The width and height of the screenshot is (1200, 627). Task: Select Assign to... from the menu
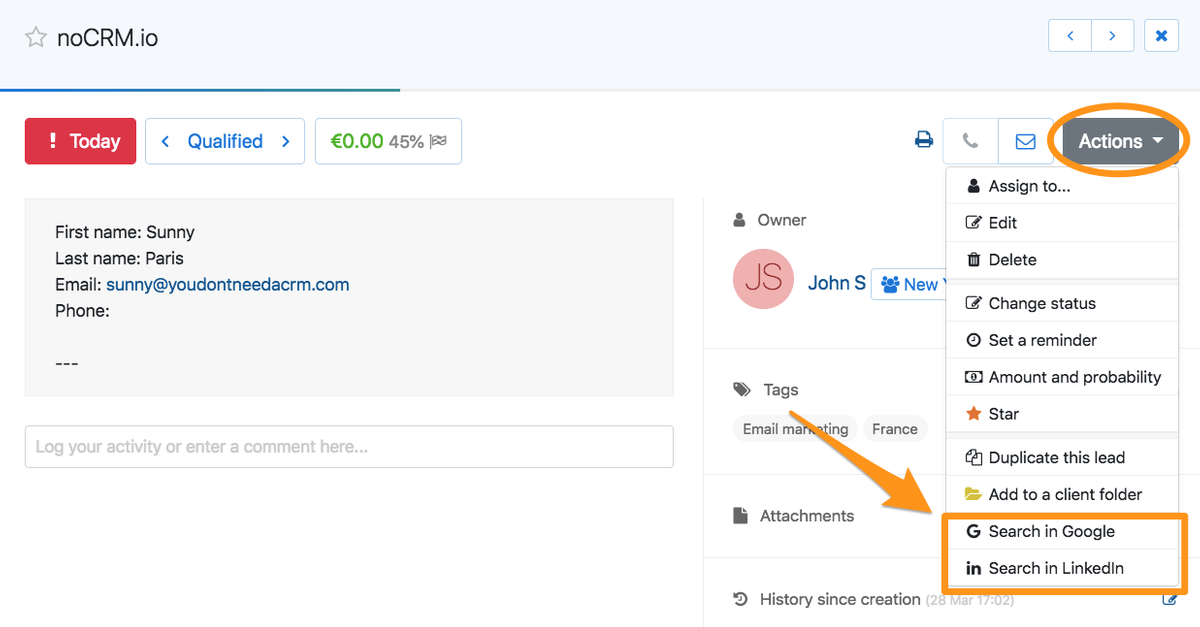coord(1029,186)
